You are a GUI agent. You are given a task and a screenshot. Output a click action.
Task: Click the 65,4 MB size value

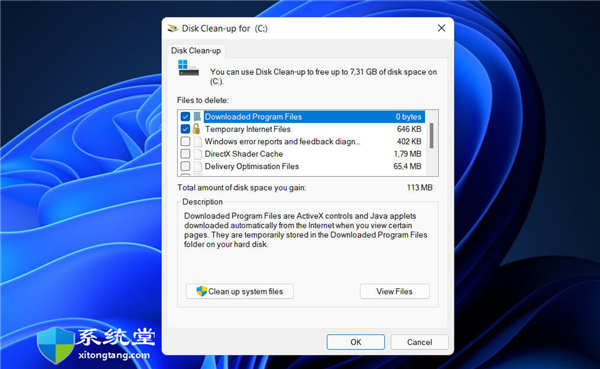pyautogui.click(x=408, y=167)
